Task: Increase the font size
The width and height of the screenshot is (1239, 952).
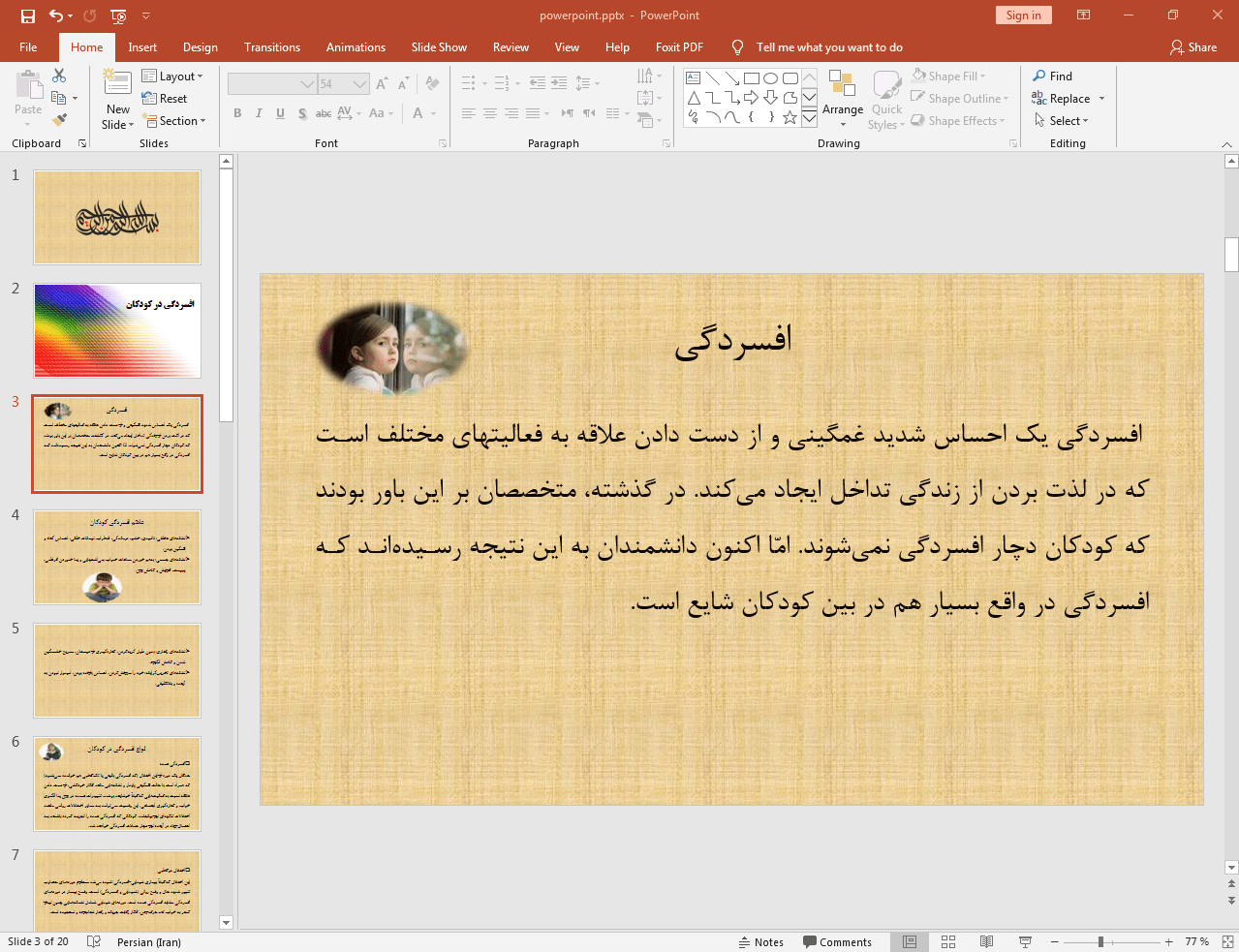Action: (382, 84)
